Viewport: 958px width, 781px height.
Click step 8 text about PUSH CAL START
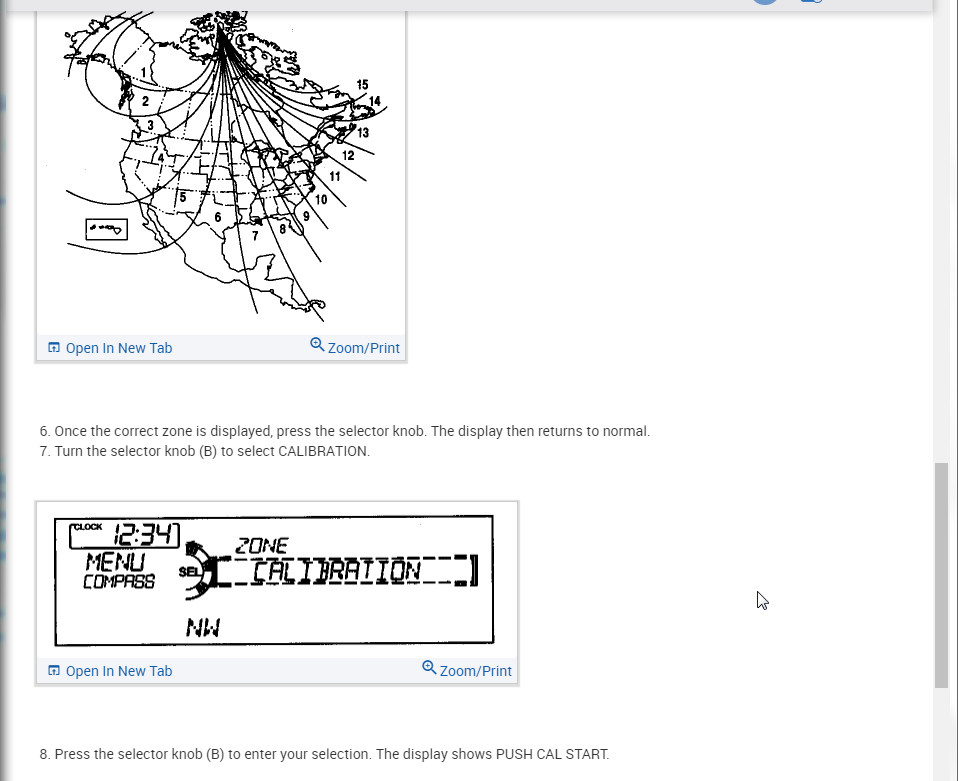pos(324,754)
